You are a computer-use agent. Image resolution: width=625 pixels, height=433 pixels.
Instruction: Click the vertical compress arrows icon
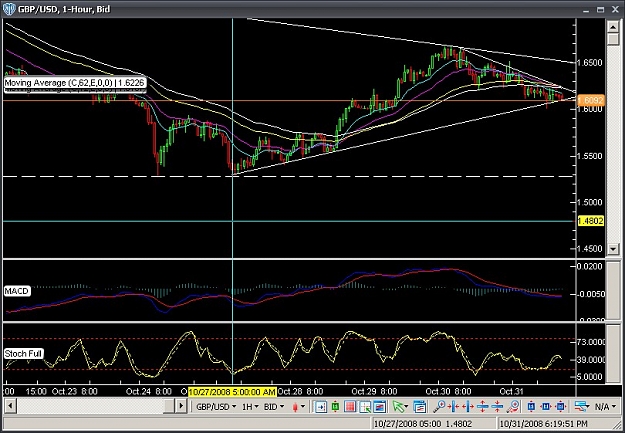[497, 407]
